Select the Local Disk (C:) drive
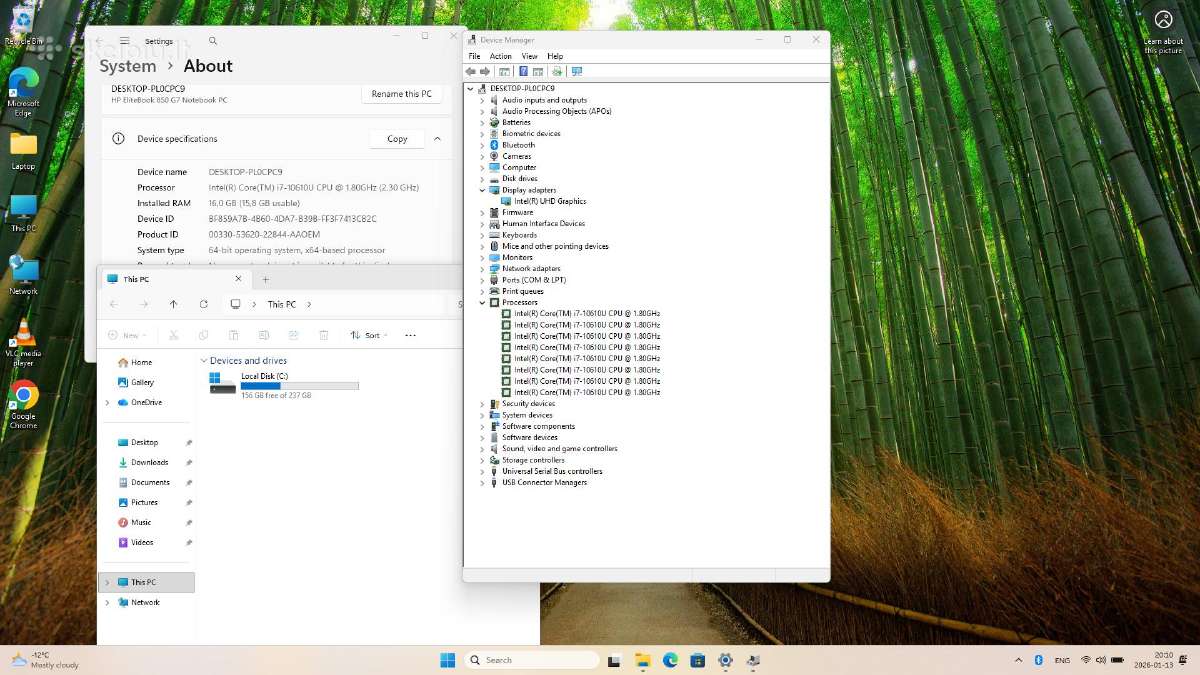 pos(284,385)
